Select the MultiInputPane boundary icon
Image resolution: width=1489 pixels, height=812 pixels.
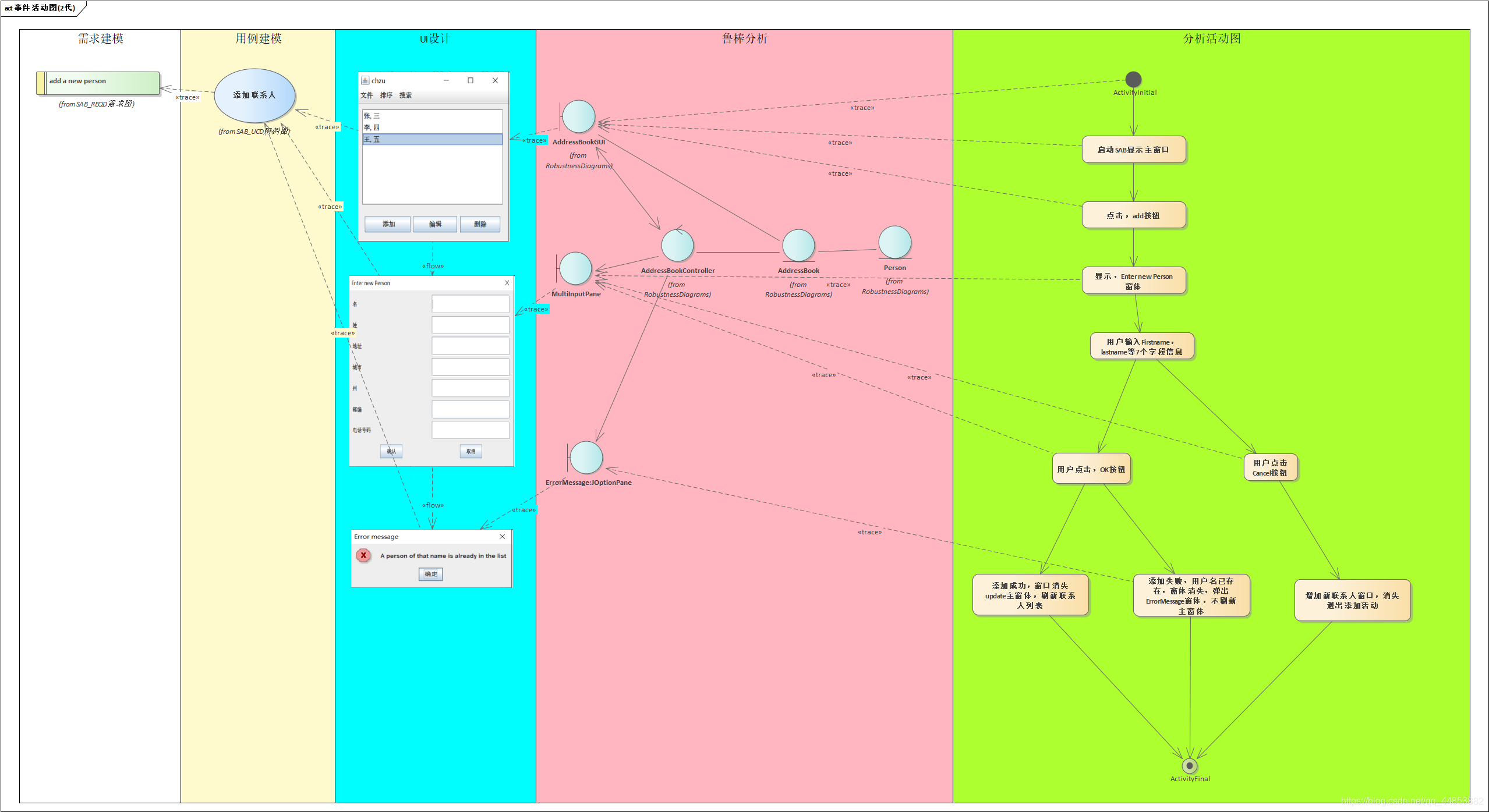point(575,268)
